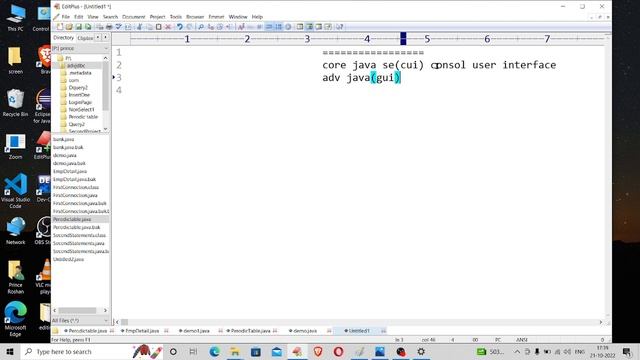Click the dark blue column marker on ruler
The width and height of the screenshot is (640, 360).
pyautogui.click(x=403, y=39)
